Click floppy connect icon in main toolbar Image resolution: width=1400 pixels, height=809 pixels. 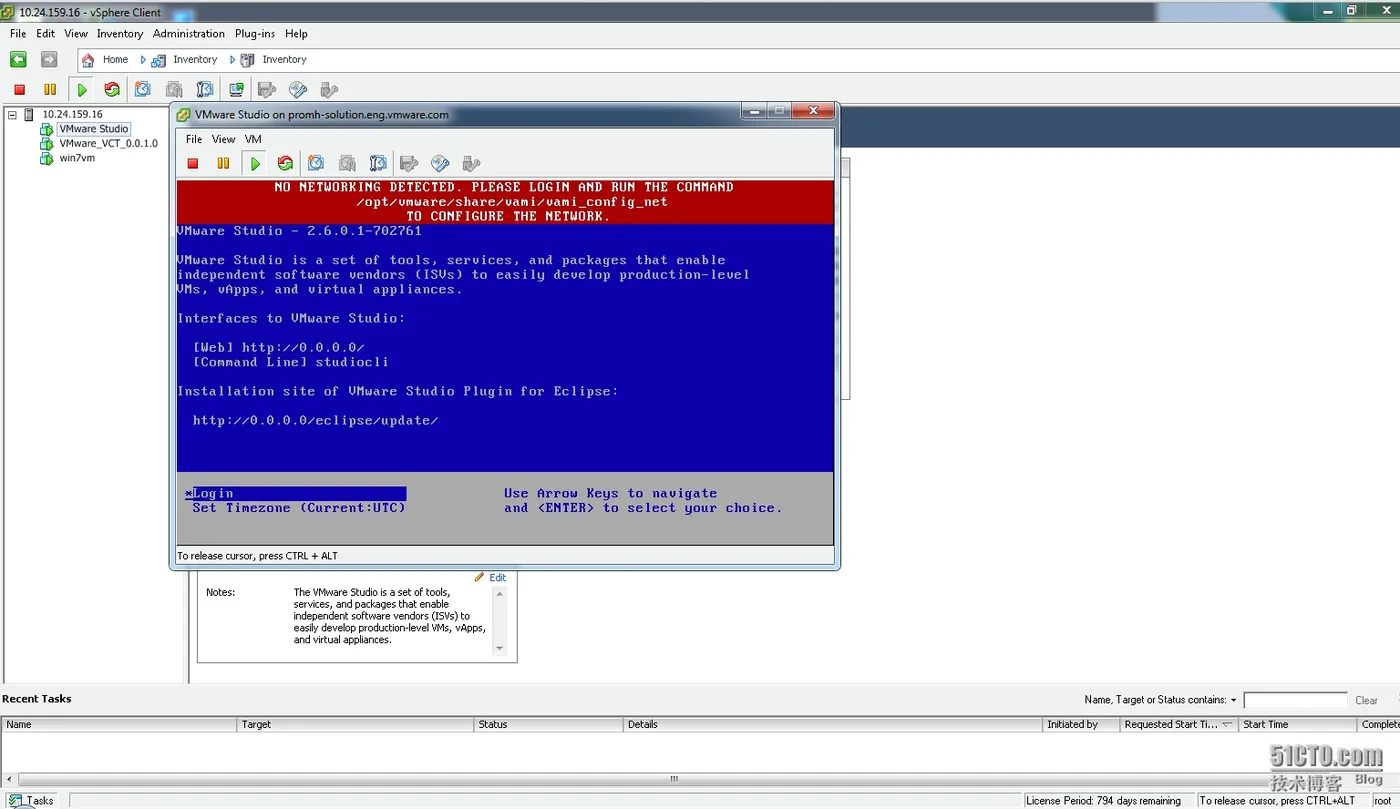click(267, 90)
